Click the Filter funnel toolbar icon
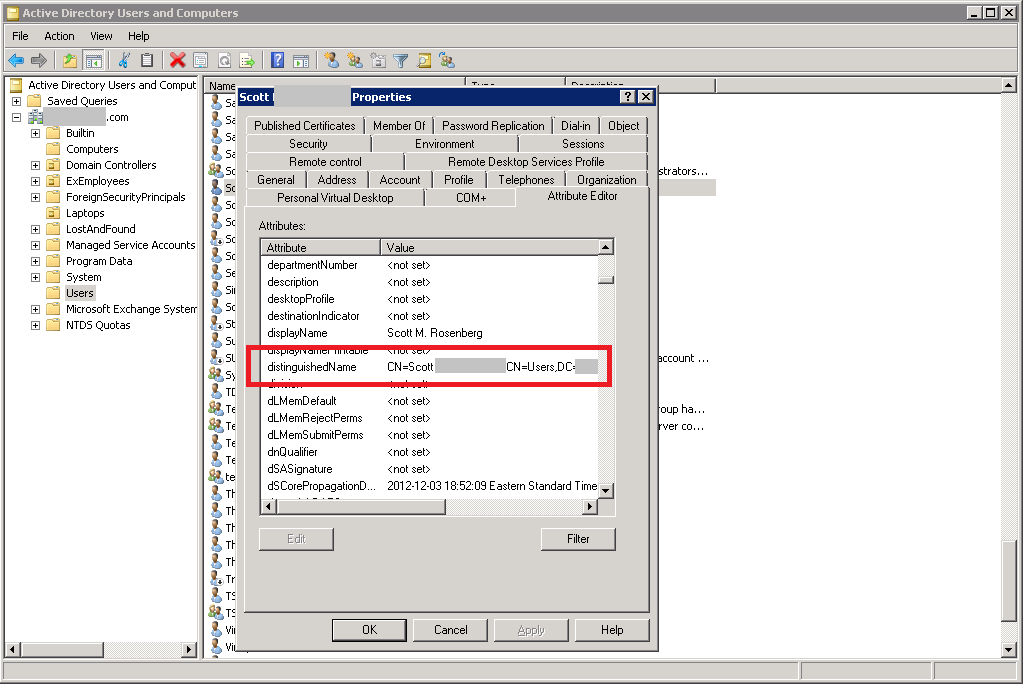The image size is (1023, 684). point(401,61)
